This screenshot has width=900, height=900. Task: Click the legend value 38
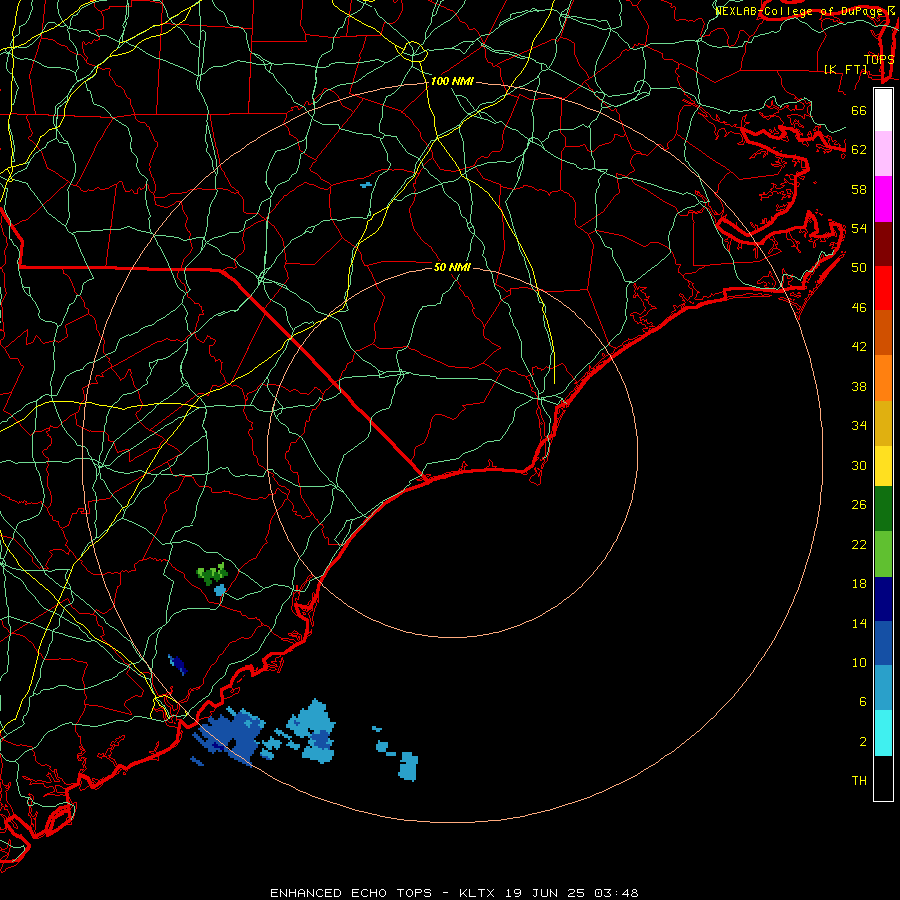[x=859, y=386]
